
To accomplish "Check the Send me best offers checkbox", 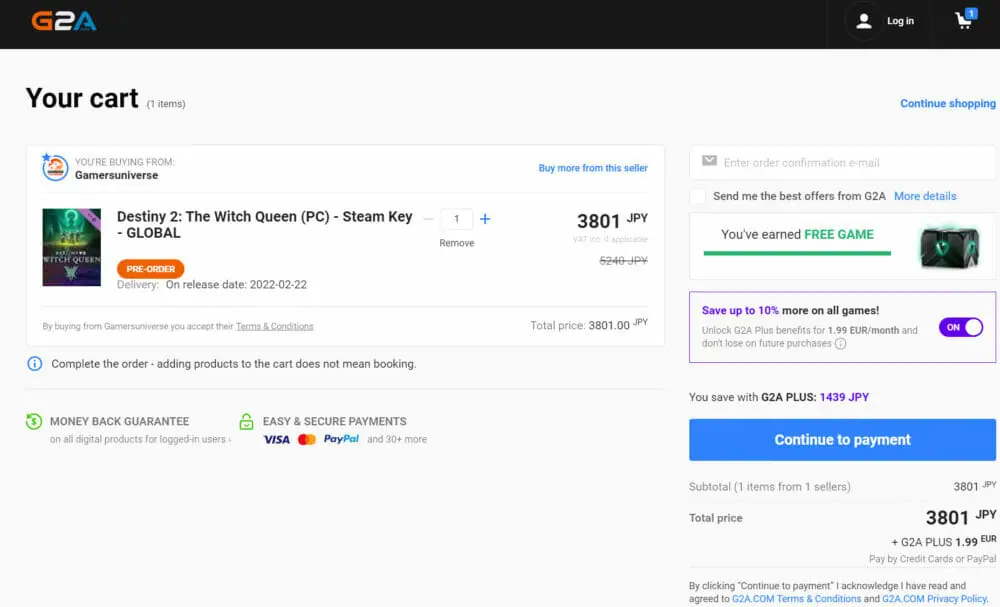I will click(698, 196).
